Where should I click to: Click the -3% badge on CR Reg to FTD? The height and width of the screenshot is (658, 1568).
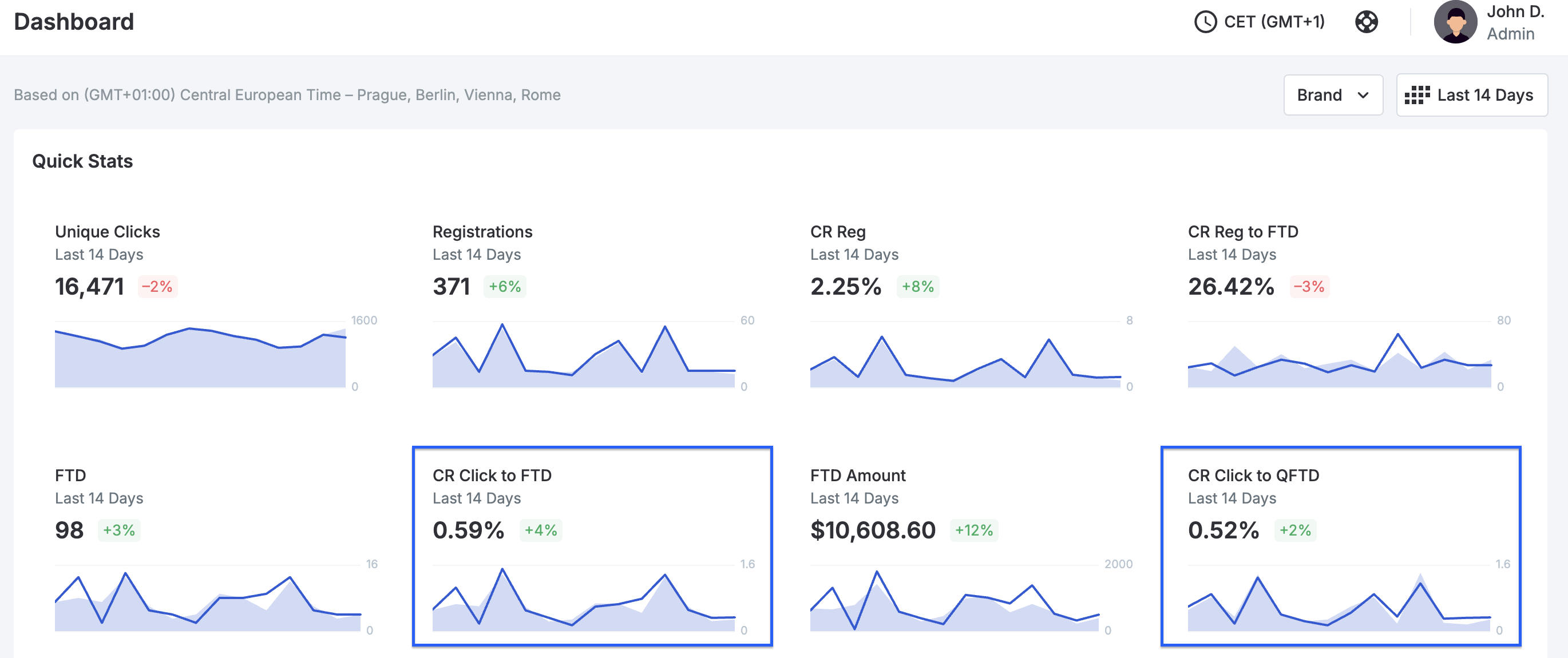tap(1309, 287)
